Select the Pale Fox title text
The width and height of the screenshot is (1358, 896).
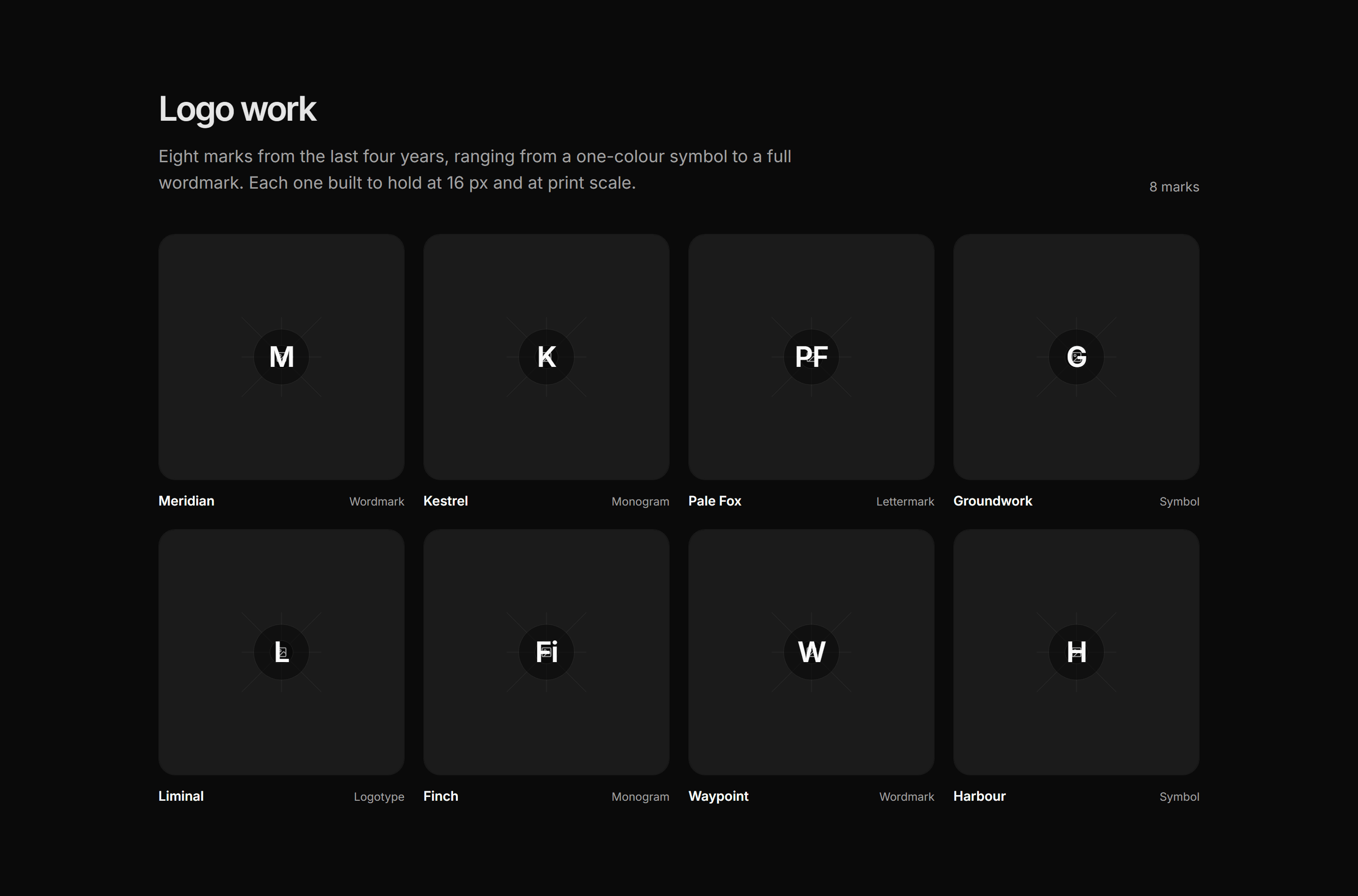(x=715, y=501)
